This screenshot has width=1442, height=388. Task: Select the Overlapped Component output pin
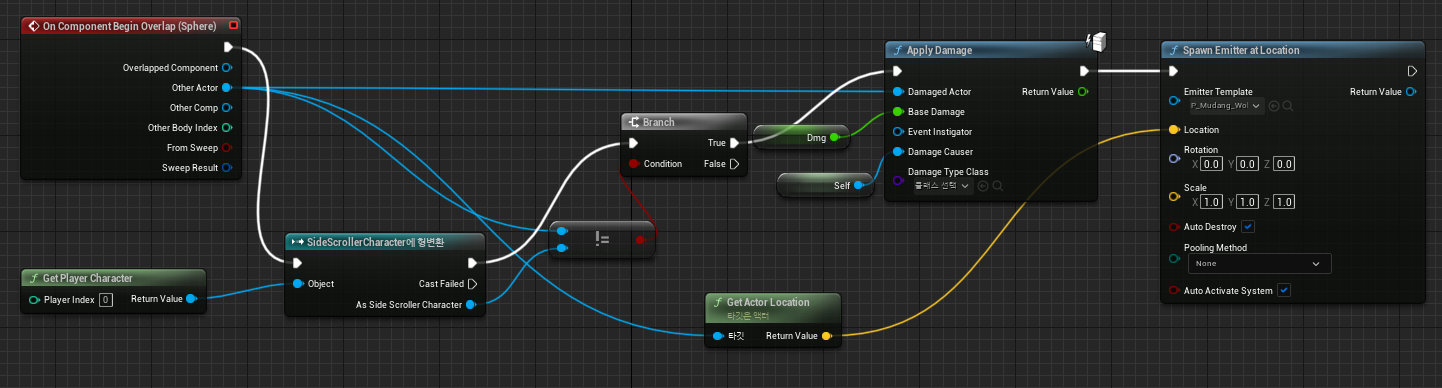(x=227, y=68)
